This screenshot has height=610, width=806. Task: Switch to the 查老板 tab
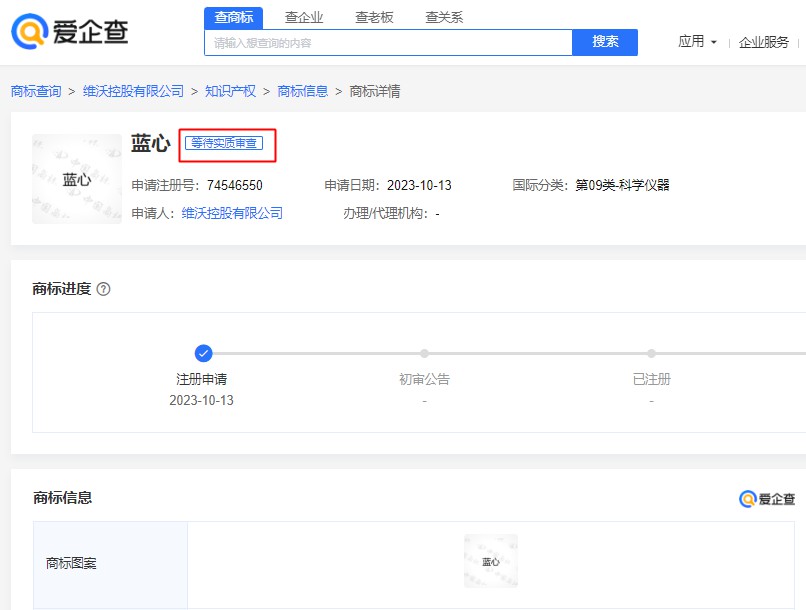pos(374,17)
